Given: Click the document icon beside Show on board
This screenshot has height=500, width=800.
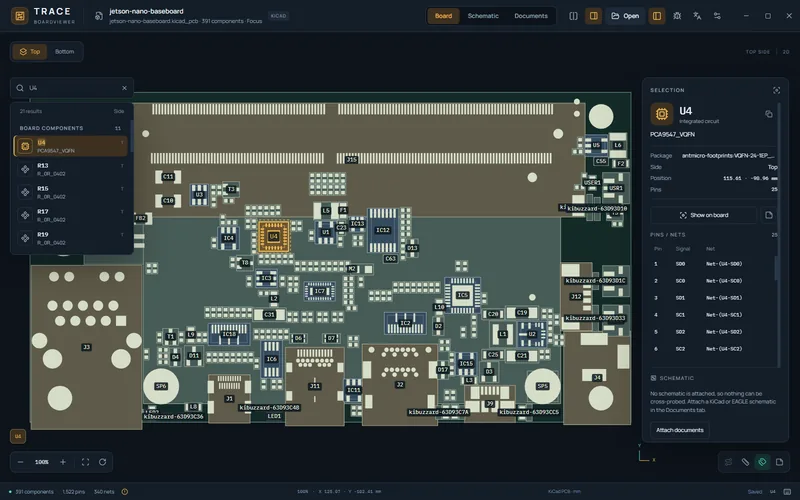Looking at the screenshot, I should tap(769, 215).
